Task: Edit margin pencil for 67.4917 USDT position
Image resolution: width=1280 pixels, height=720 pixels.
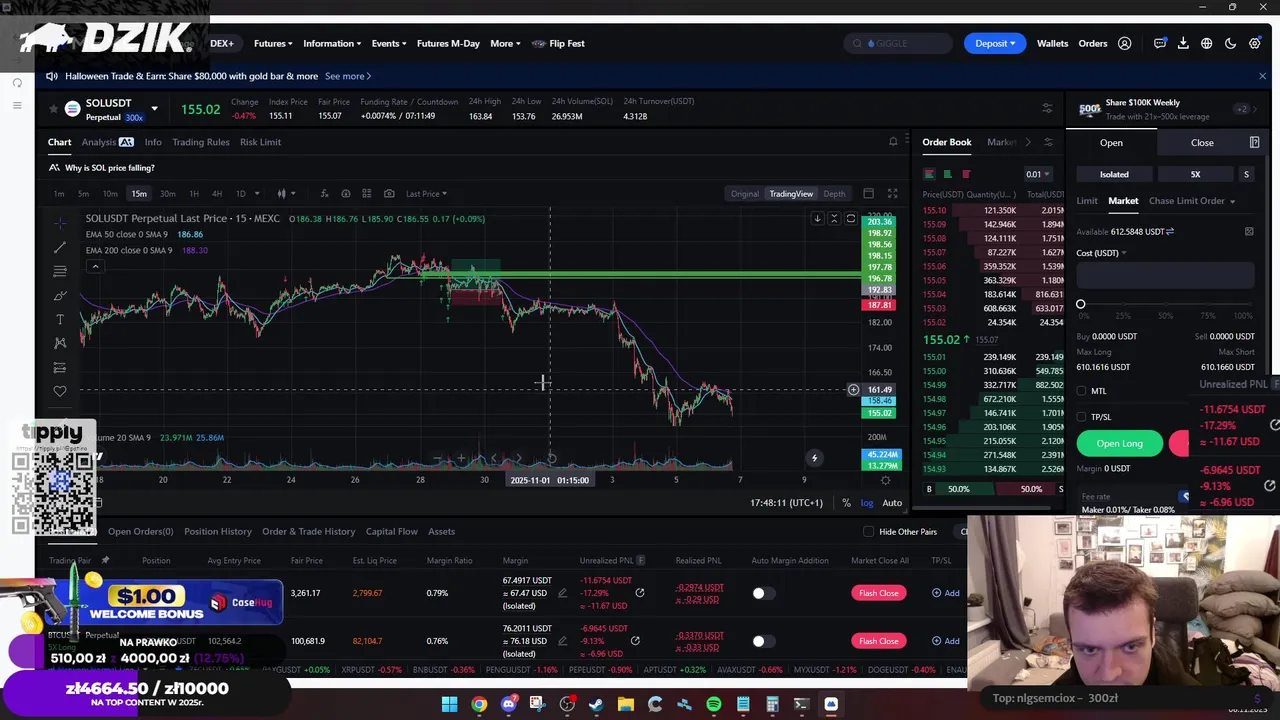Action: [562, 593]
